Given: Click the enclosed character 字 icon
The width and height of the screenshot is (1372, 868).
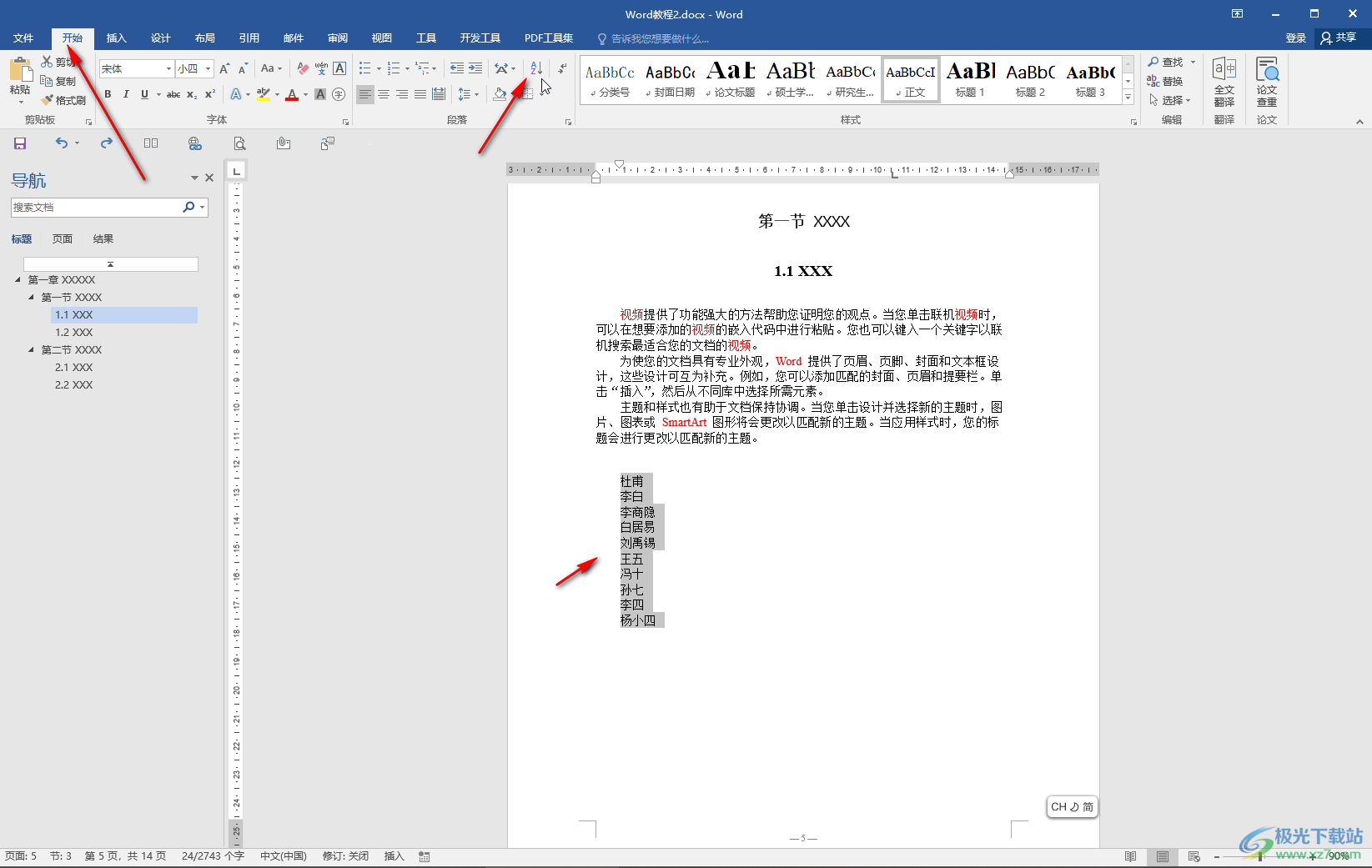Looking at the screenshot, I should [x=339, y=94].
